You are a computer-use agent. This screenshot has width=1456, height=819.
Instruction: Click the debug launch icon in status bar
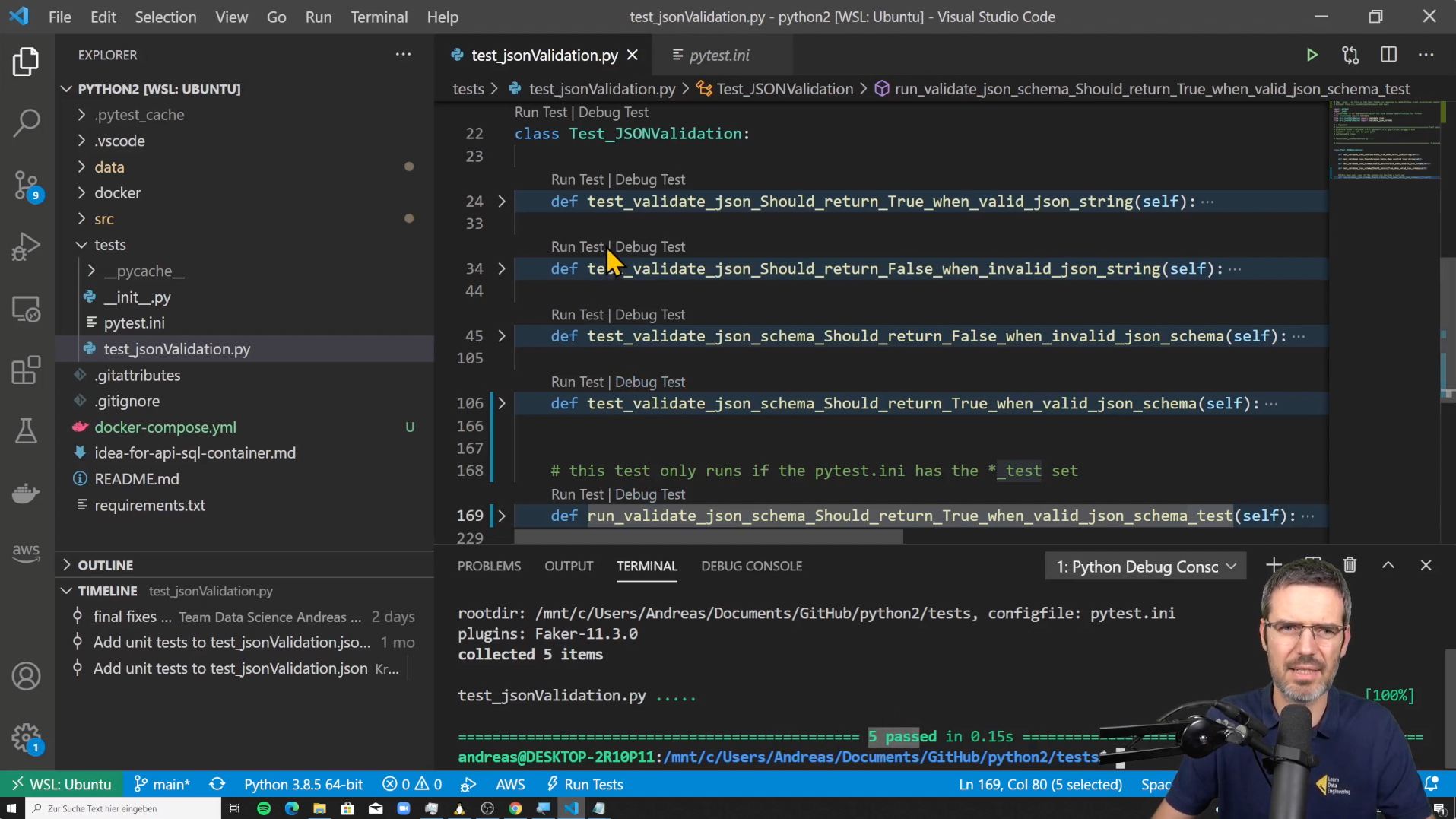tap(468, 784)
